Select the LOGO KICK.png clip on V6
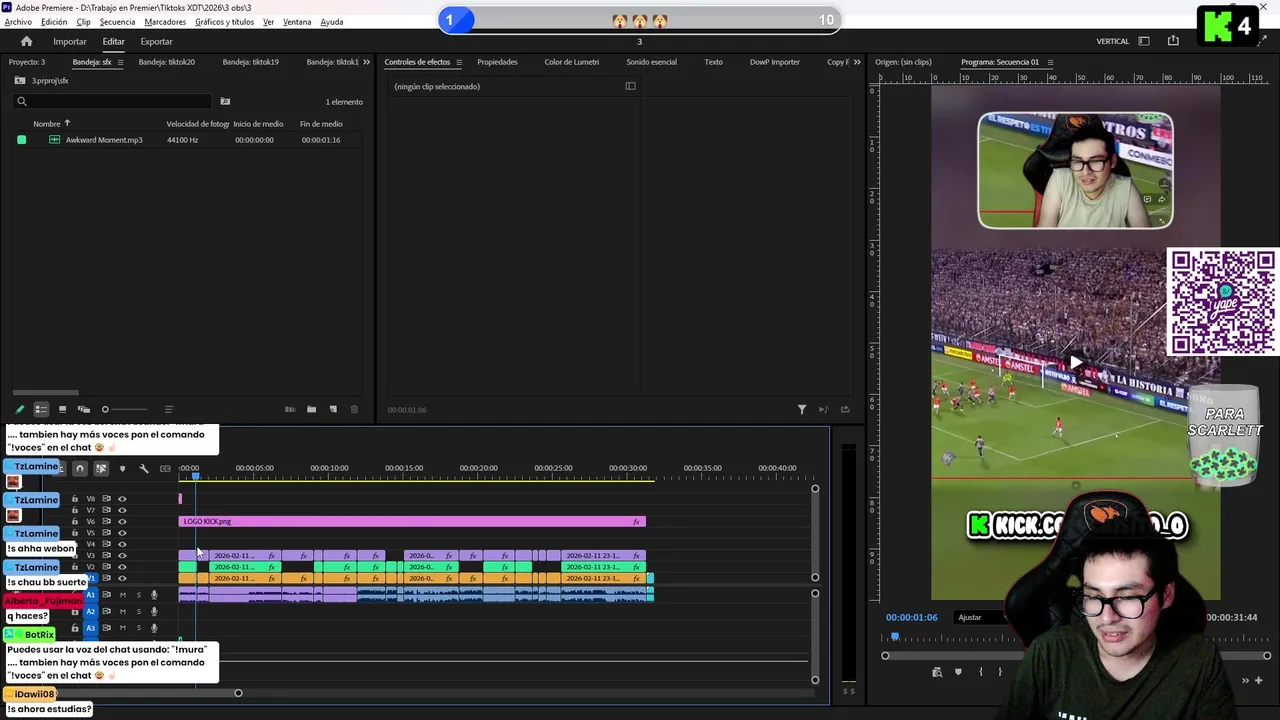This screenshot has width=1280, height=720. tap(412, 521)
